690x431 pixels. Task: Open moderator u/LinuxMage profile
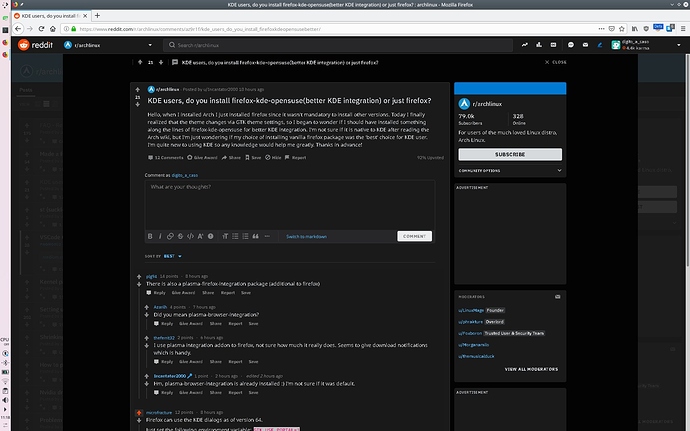coord(471,310)
